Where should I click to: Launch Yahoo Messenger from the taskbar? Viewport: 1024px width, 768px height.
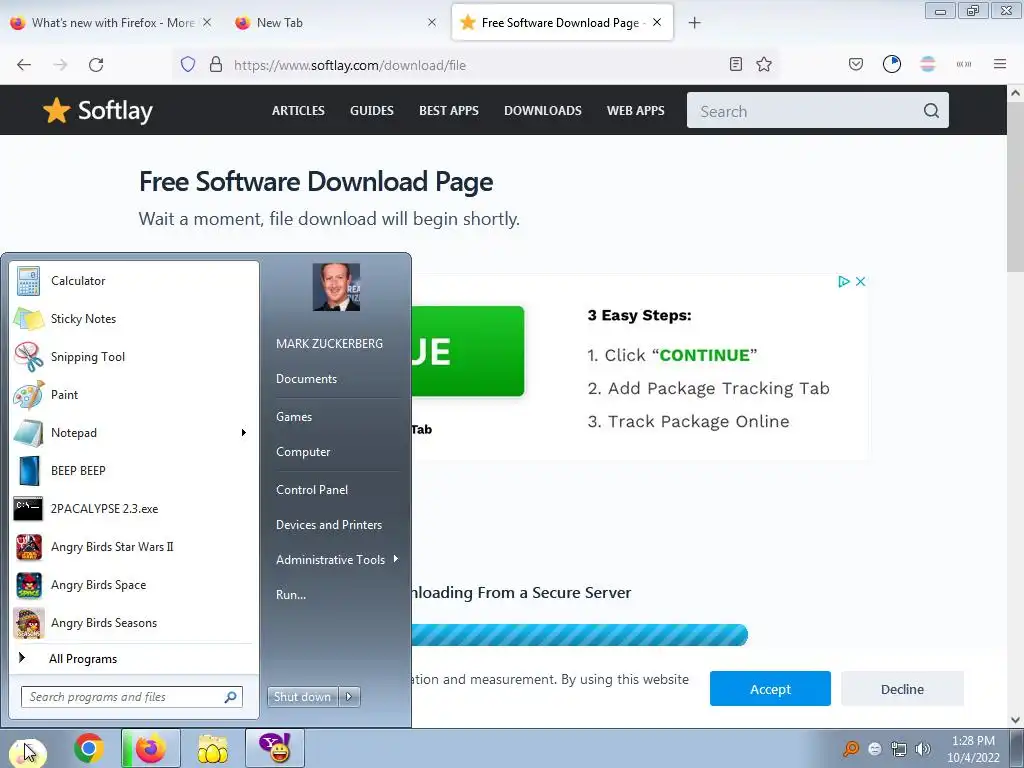pyautogui.click(x=275, y=748)
